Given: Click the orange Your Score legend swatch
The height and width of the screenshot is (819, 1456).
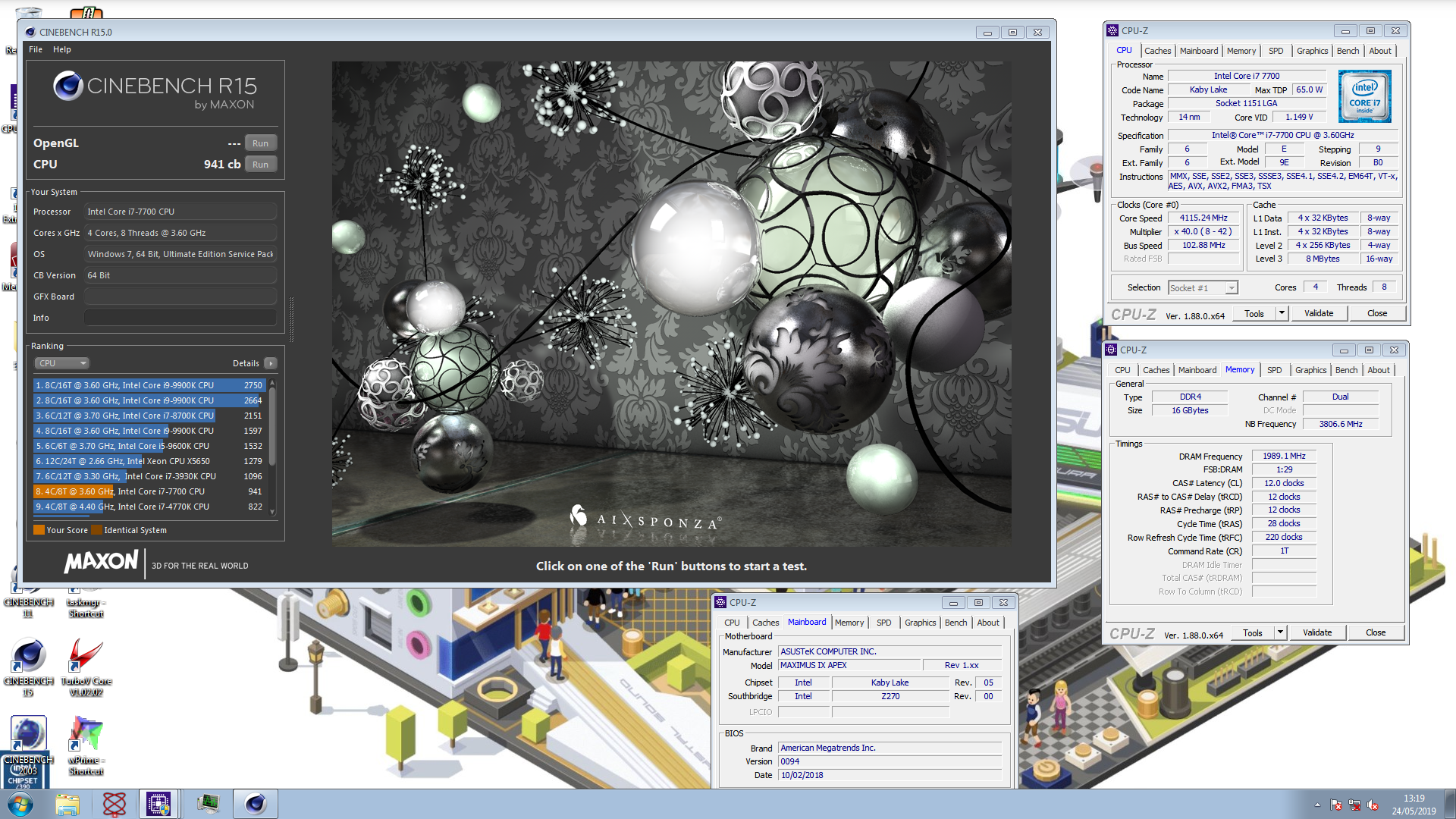Looking at the screenshot, I should tap(39, 530).
